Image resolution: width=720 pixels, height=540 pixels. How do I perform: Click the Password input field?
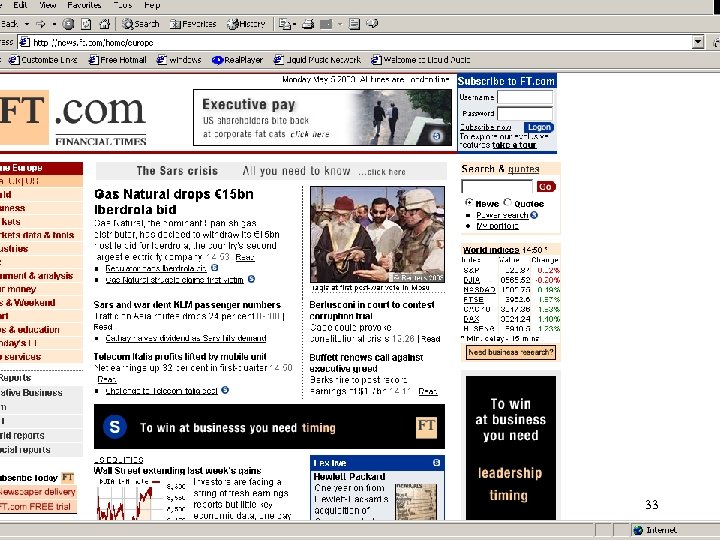[x=525, y=113]
